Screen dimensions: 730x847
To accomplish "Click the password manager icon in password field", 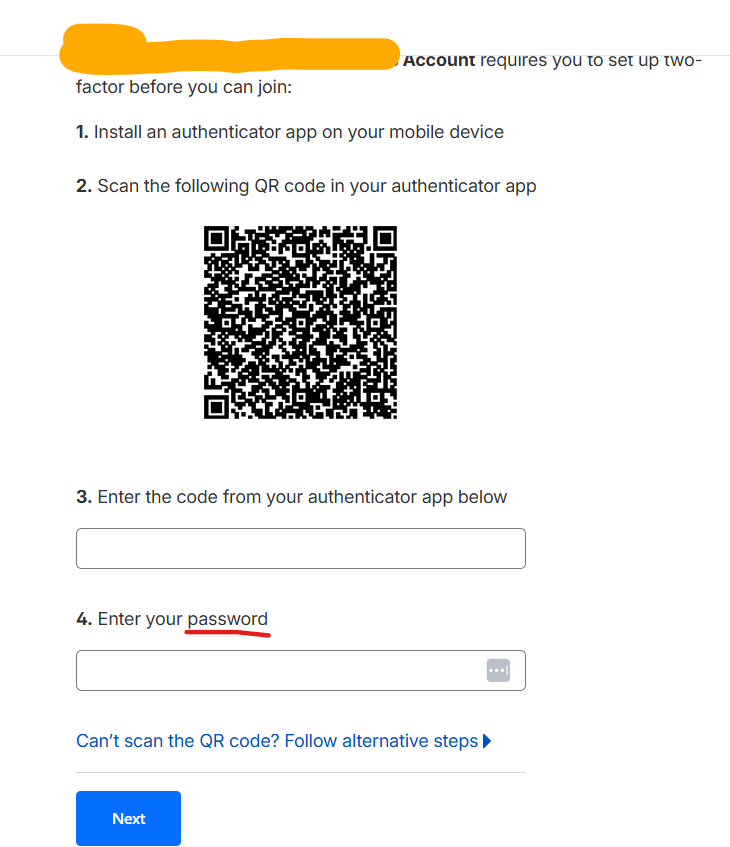I will point(498,670).
